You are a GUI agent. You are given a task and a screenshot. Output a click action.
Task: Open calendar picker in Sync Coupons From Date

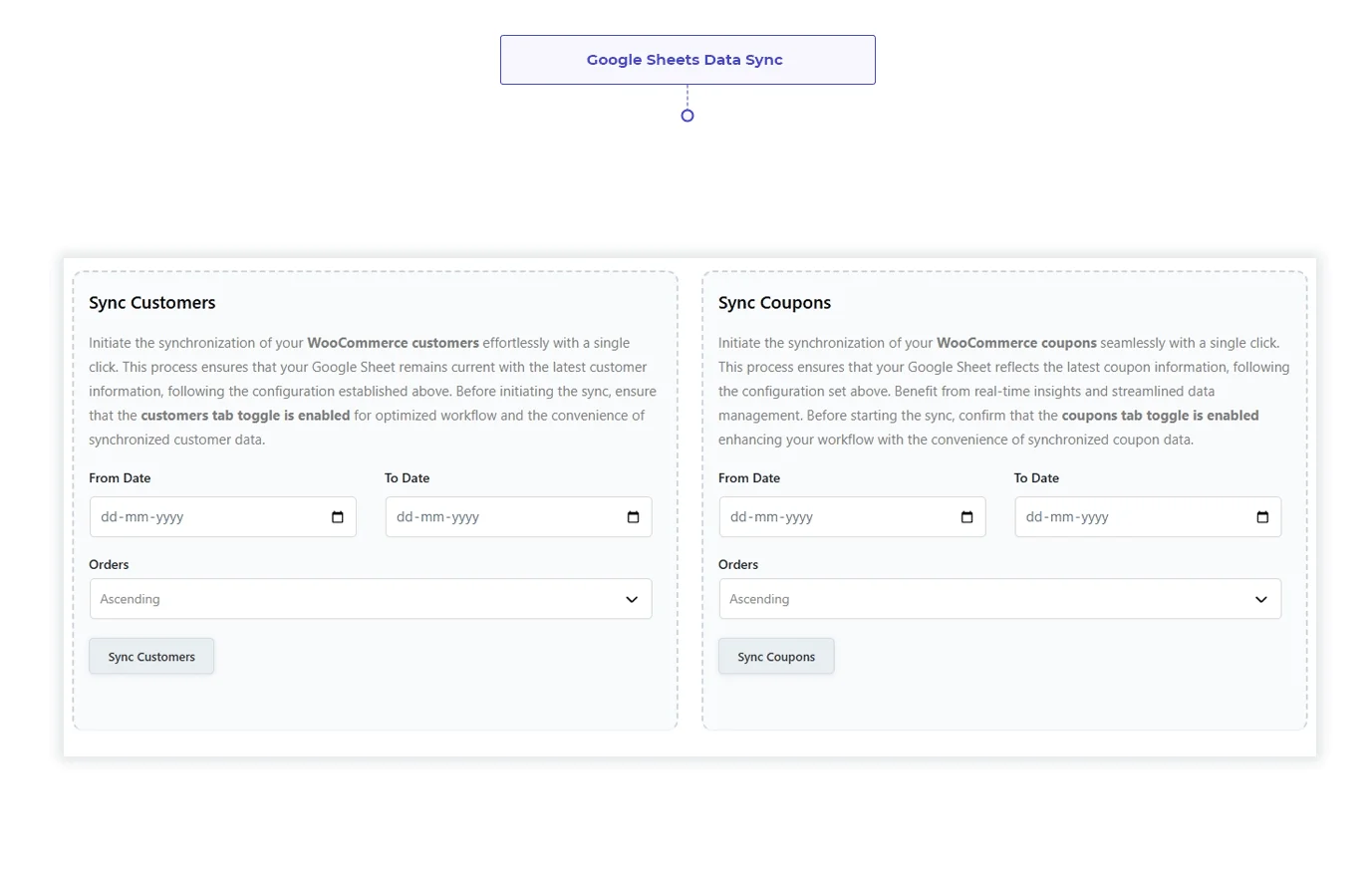coord(966,517)
